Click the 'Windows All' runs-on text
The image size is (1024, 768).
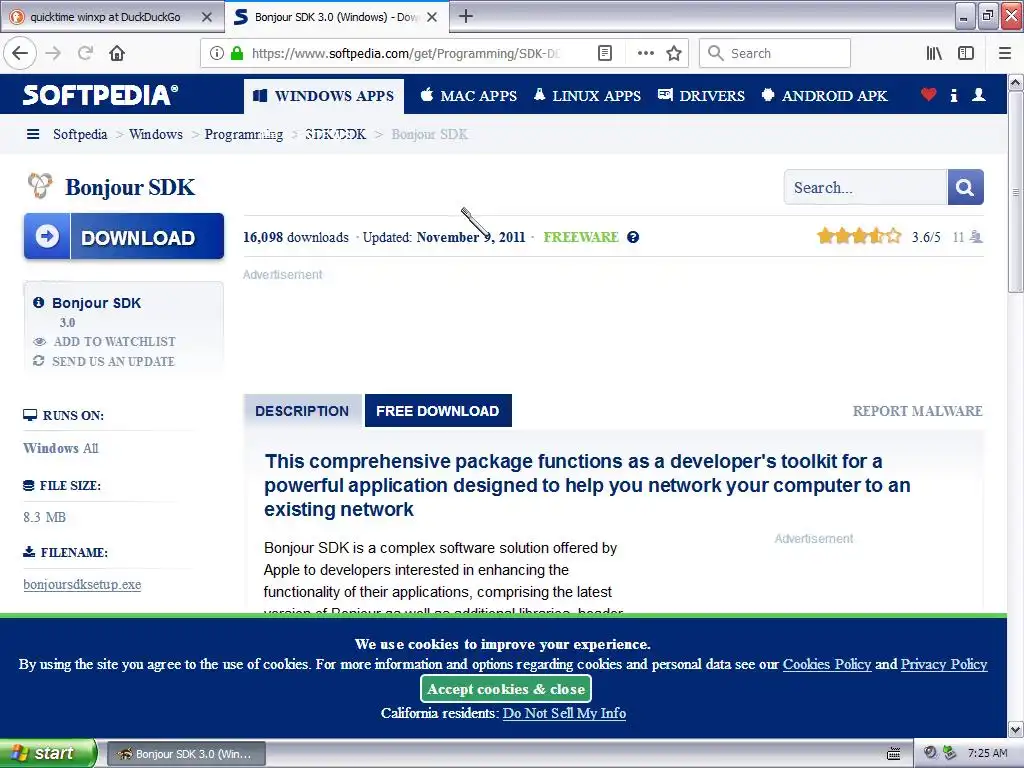[x=61, y=448]
